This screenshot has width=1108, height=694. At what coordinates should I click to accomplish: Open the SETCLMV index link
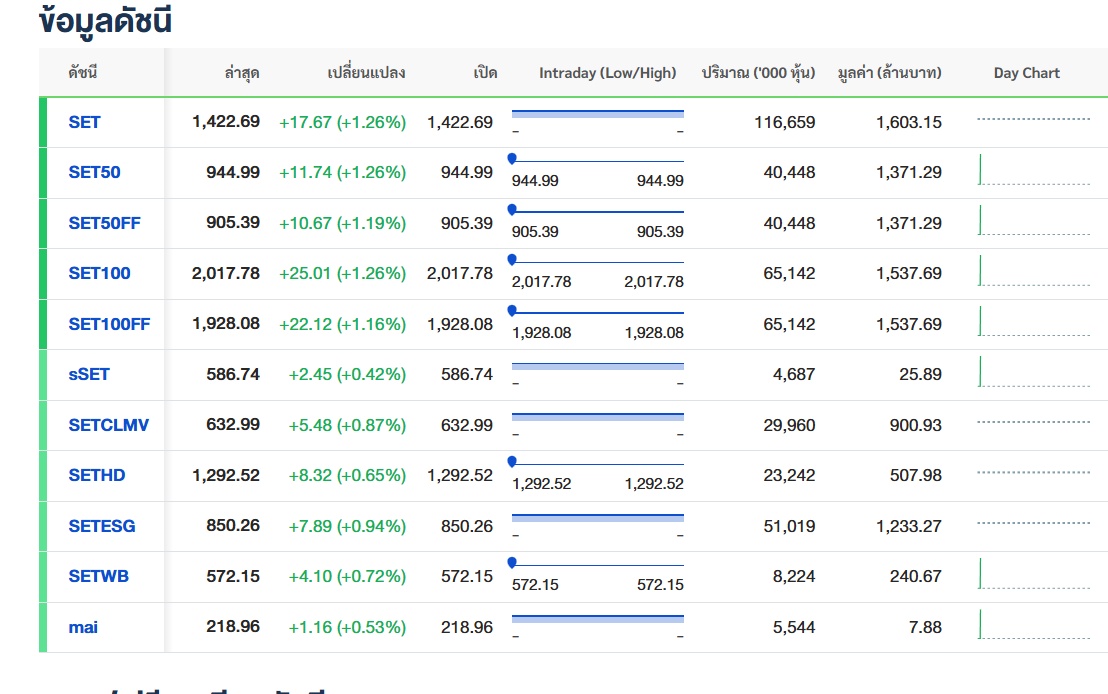[x=108, y=425]
